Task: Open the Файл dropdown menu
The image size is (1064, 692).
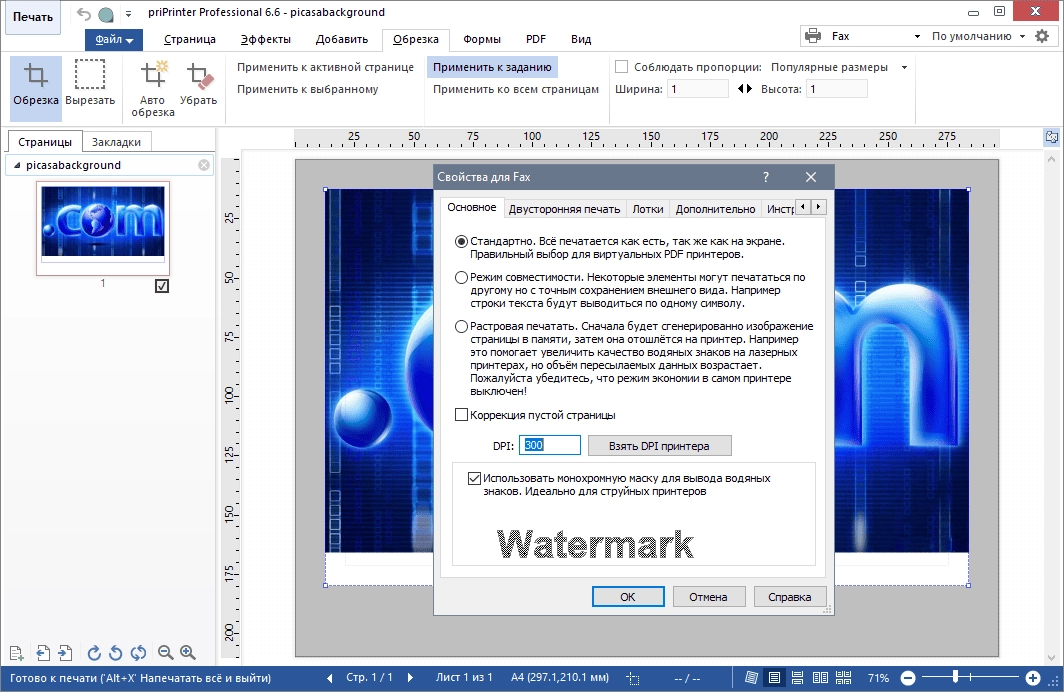Action: click(x=114, y=39)
